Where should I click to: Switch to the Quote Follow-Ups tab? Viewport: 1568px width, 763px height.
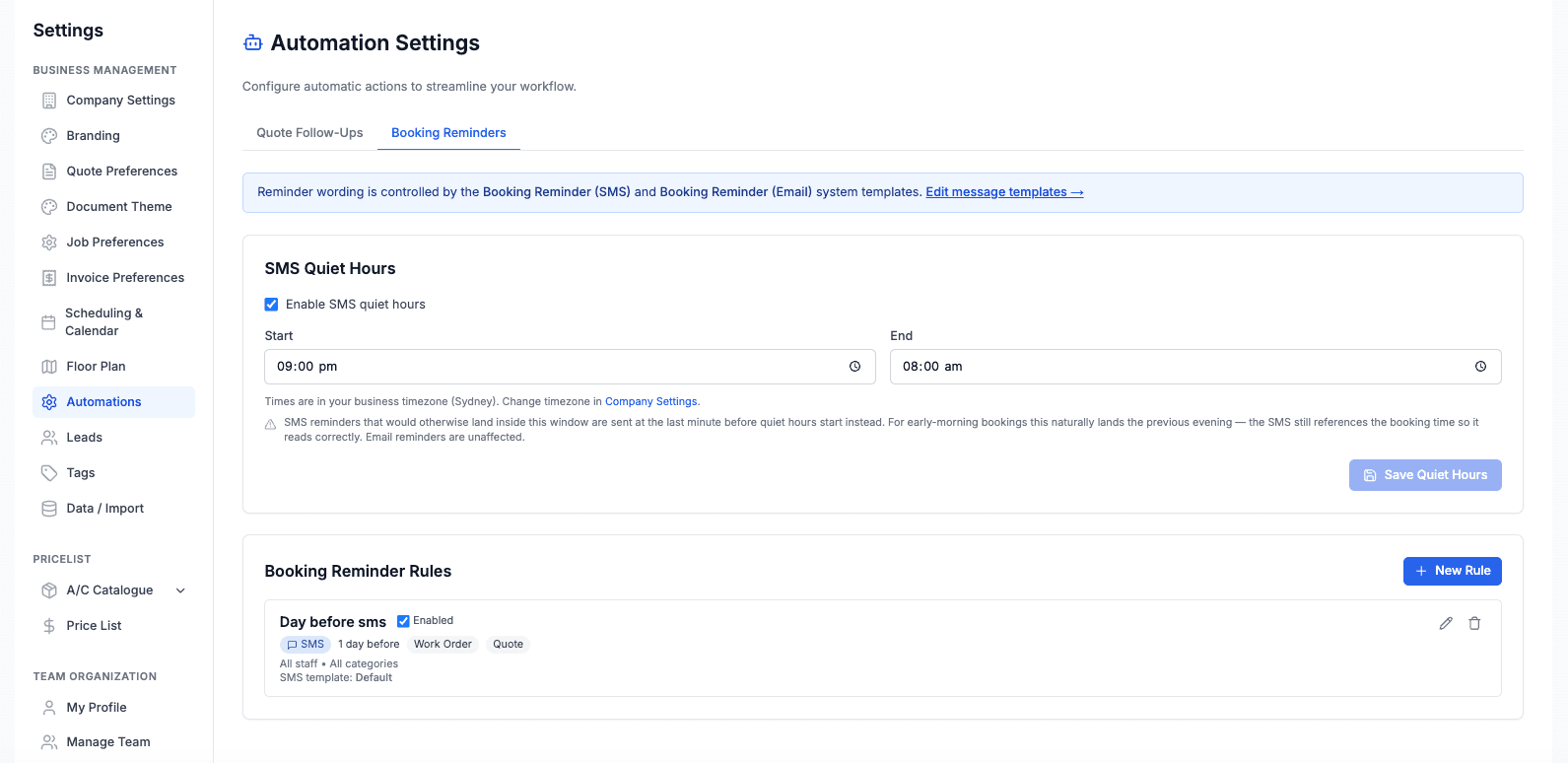point(309,133)
